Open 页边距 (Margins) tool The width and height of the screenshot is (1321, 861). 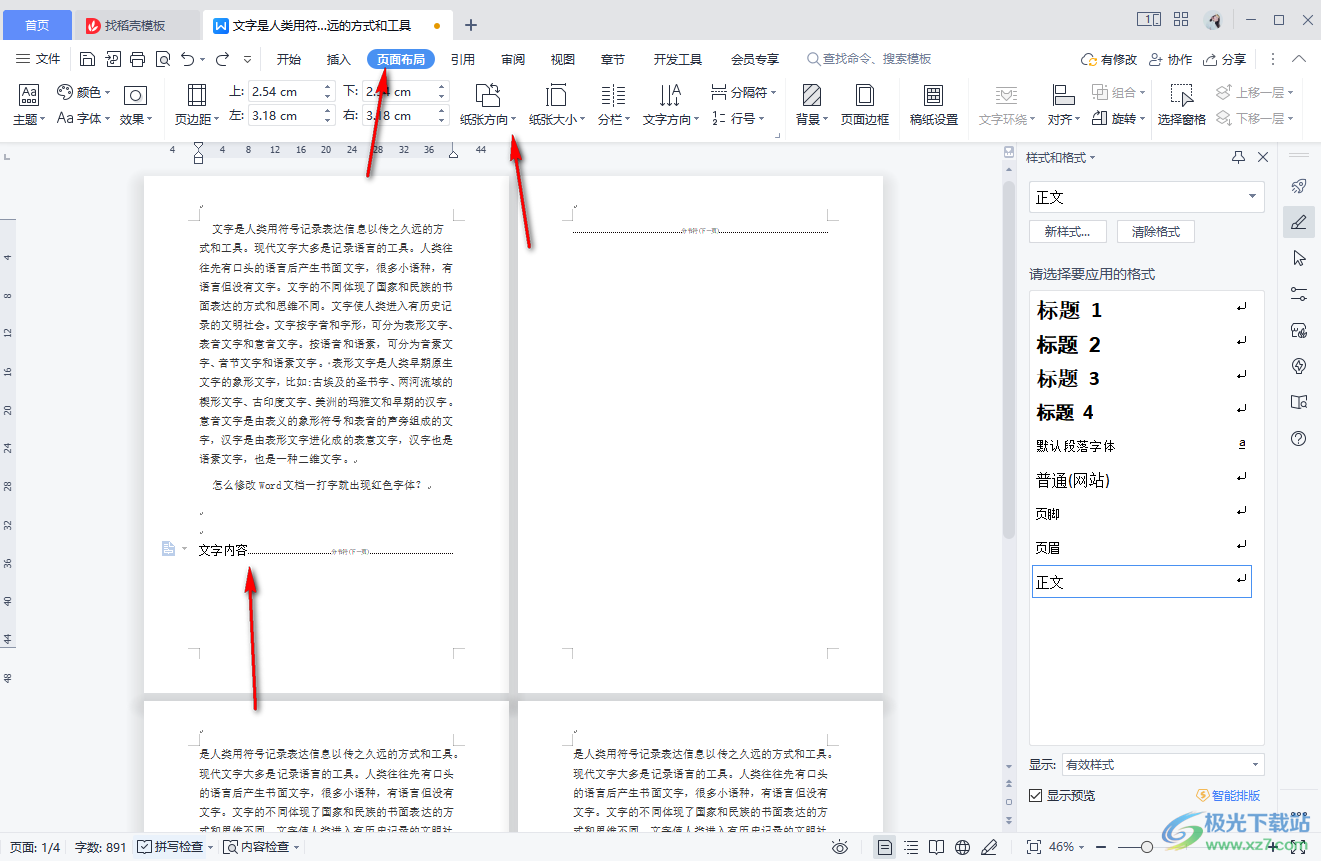[197, 105]
